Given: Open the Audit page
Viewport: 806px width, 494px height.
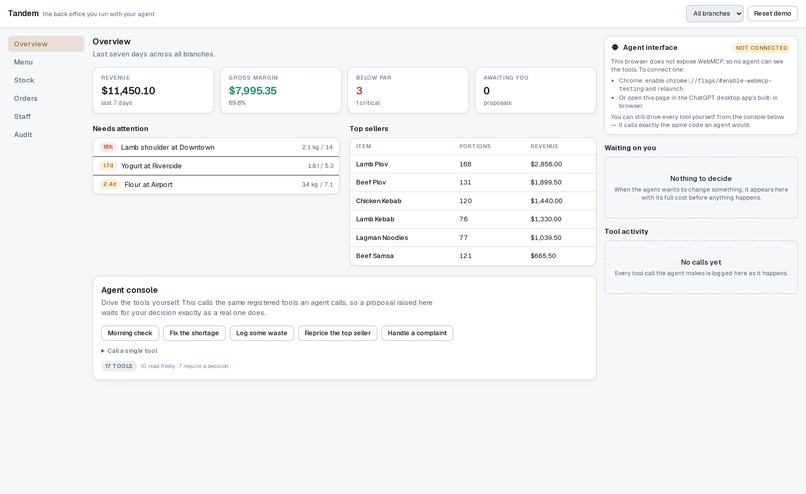Looking at the screenshot, I should point(46,134).
